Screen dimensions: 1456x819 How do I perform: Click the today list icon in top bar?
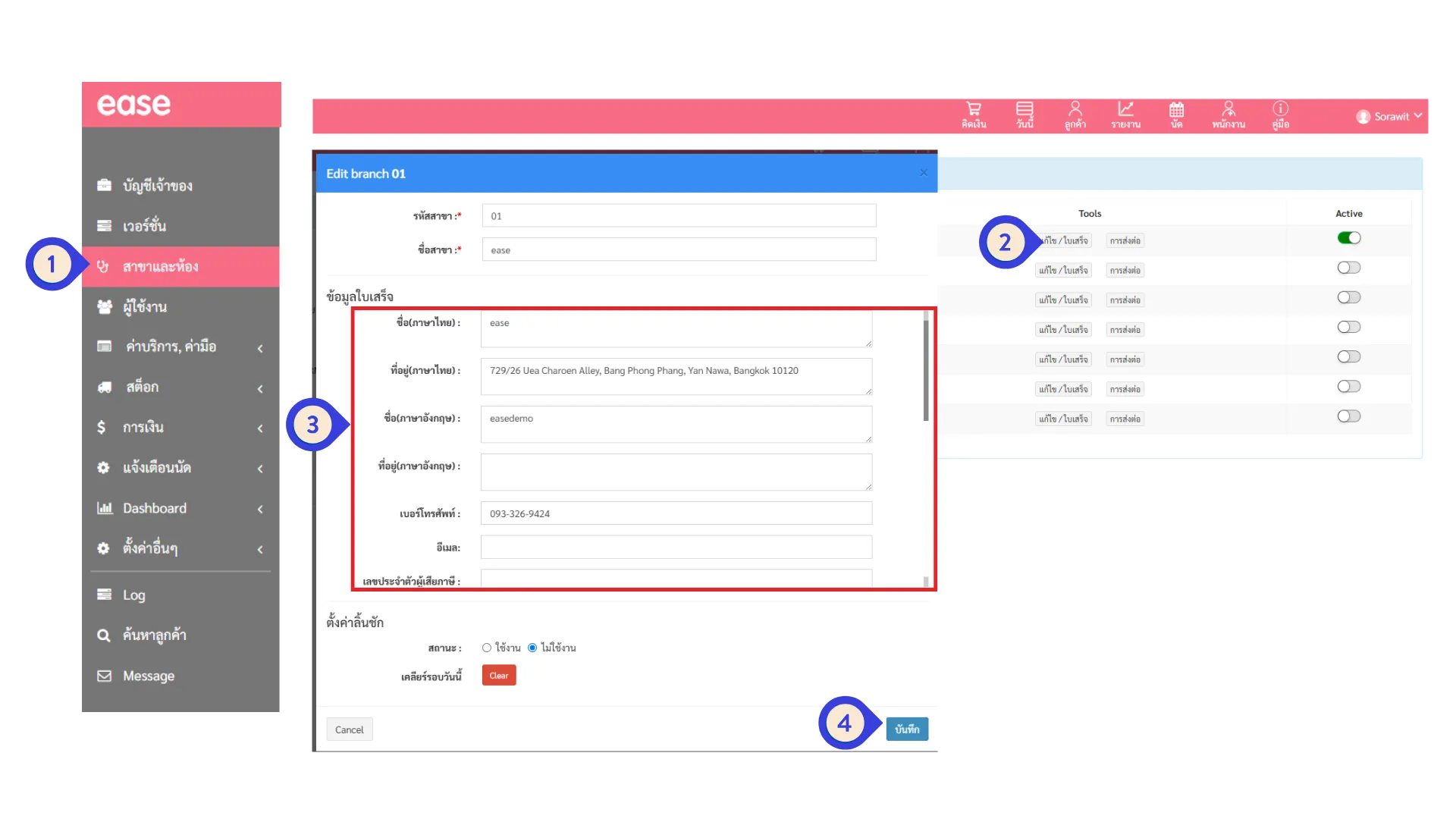(x=1025, y=110)
